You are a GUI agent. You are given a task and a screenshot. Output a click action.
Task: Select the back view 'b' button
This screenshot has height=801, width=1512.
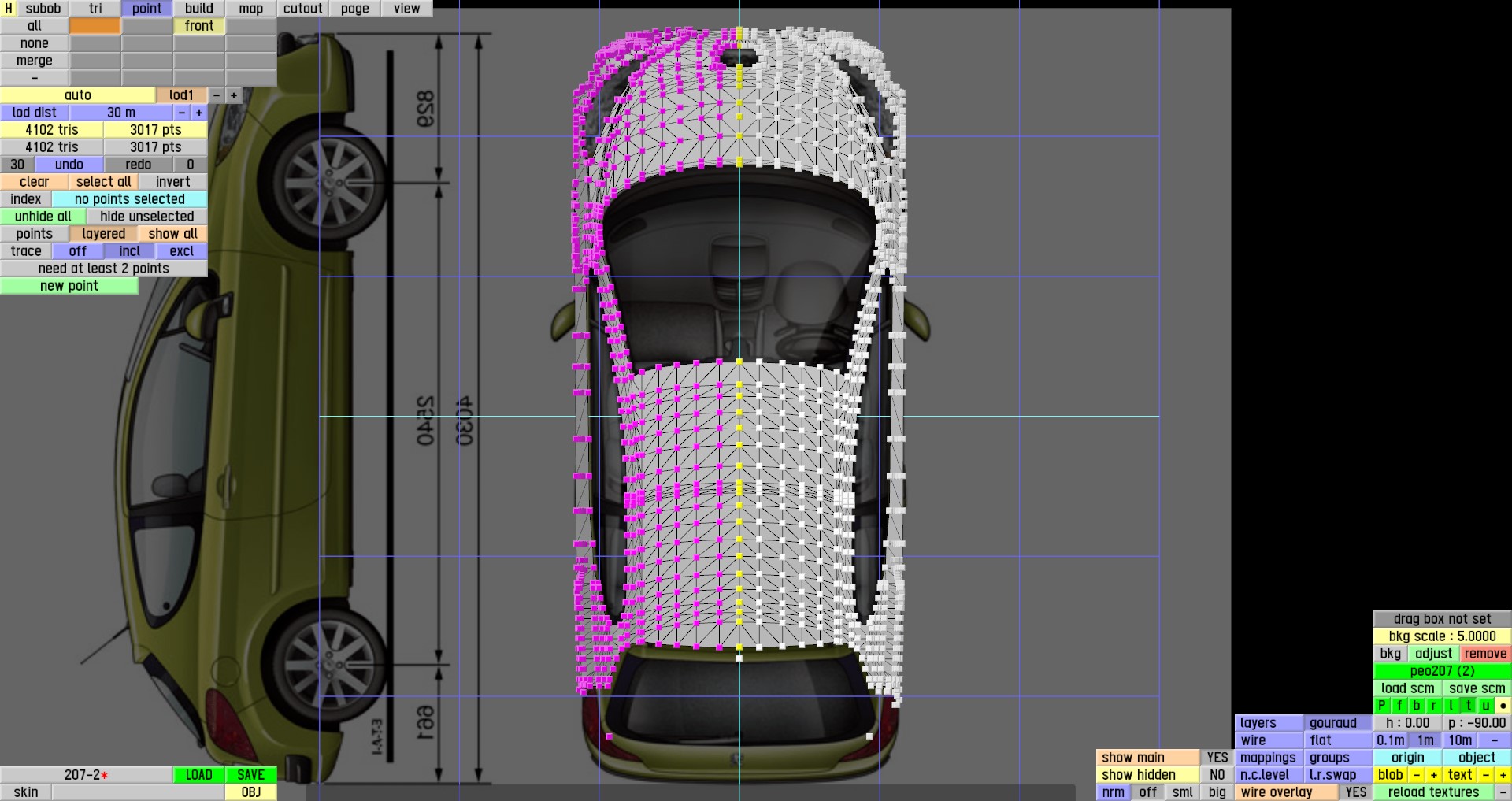point(1417,706)
